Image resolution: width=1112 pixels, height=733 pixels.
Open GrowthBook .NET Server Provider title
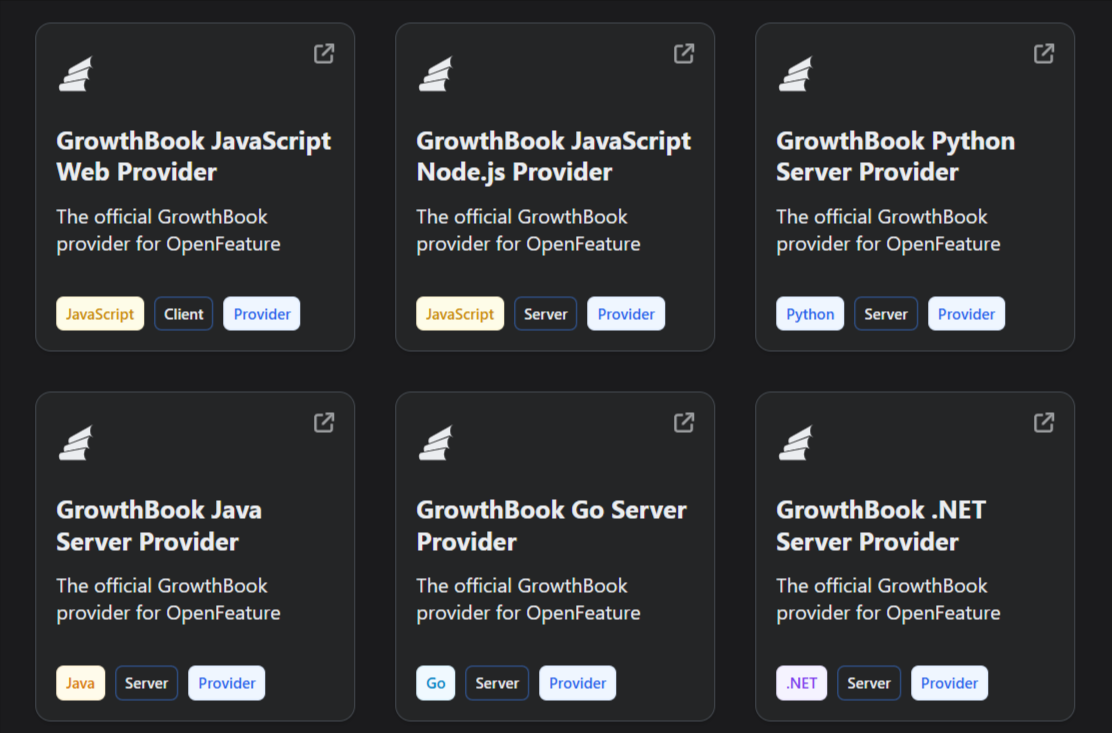[x=881, y=526]
